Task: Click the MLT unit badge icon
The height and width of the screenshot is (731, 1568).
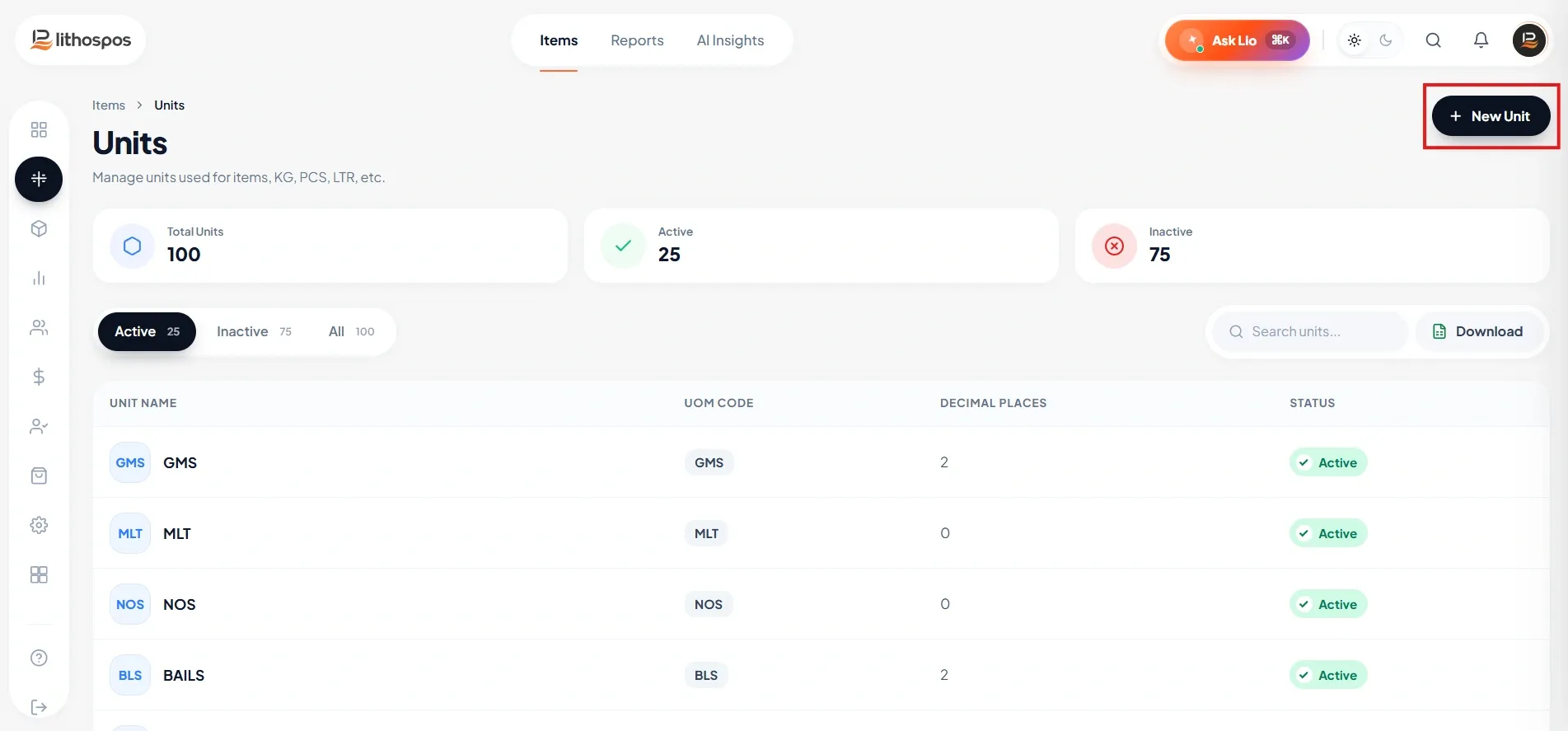Action: [130, 533]
